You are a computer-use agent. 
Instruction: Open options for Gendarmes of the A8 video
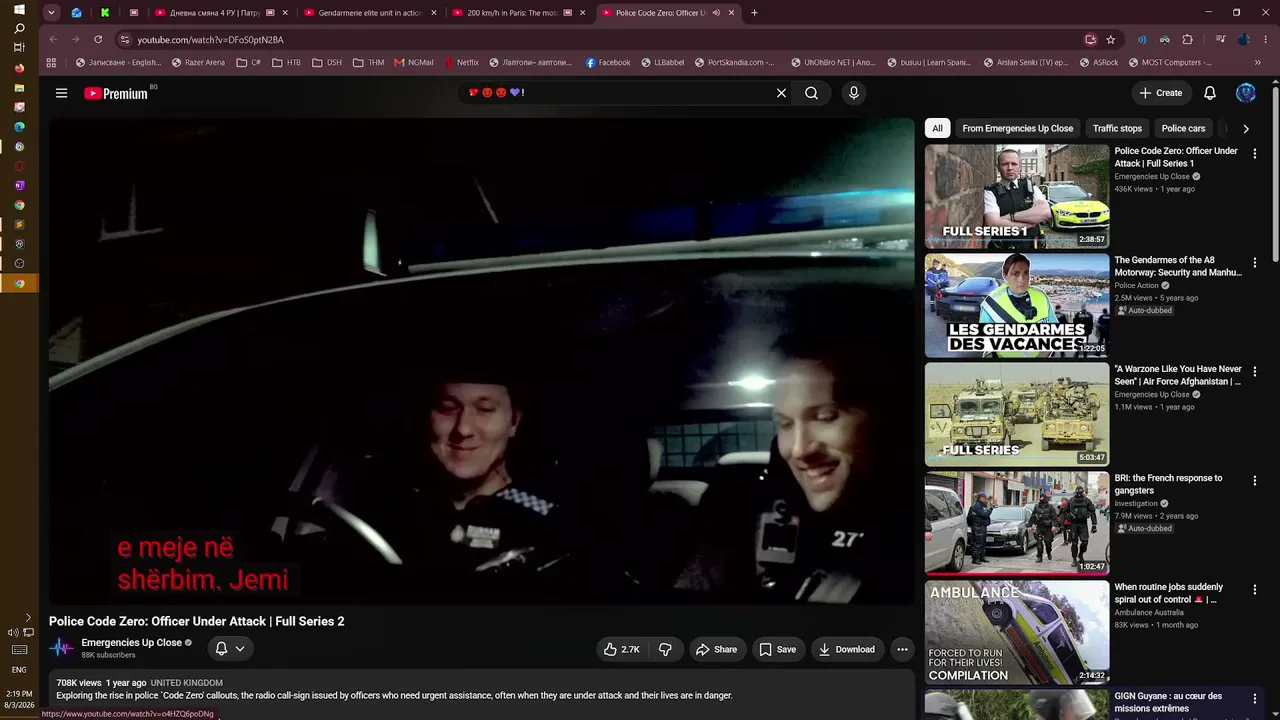(x=1255, y=263)
